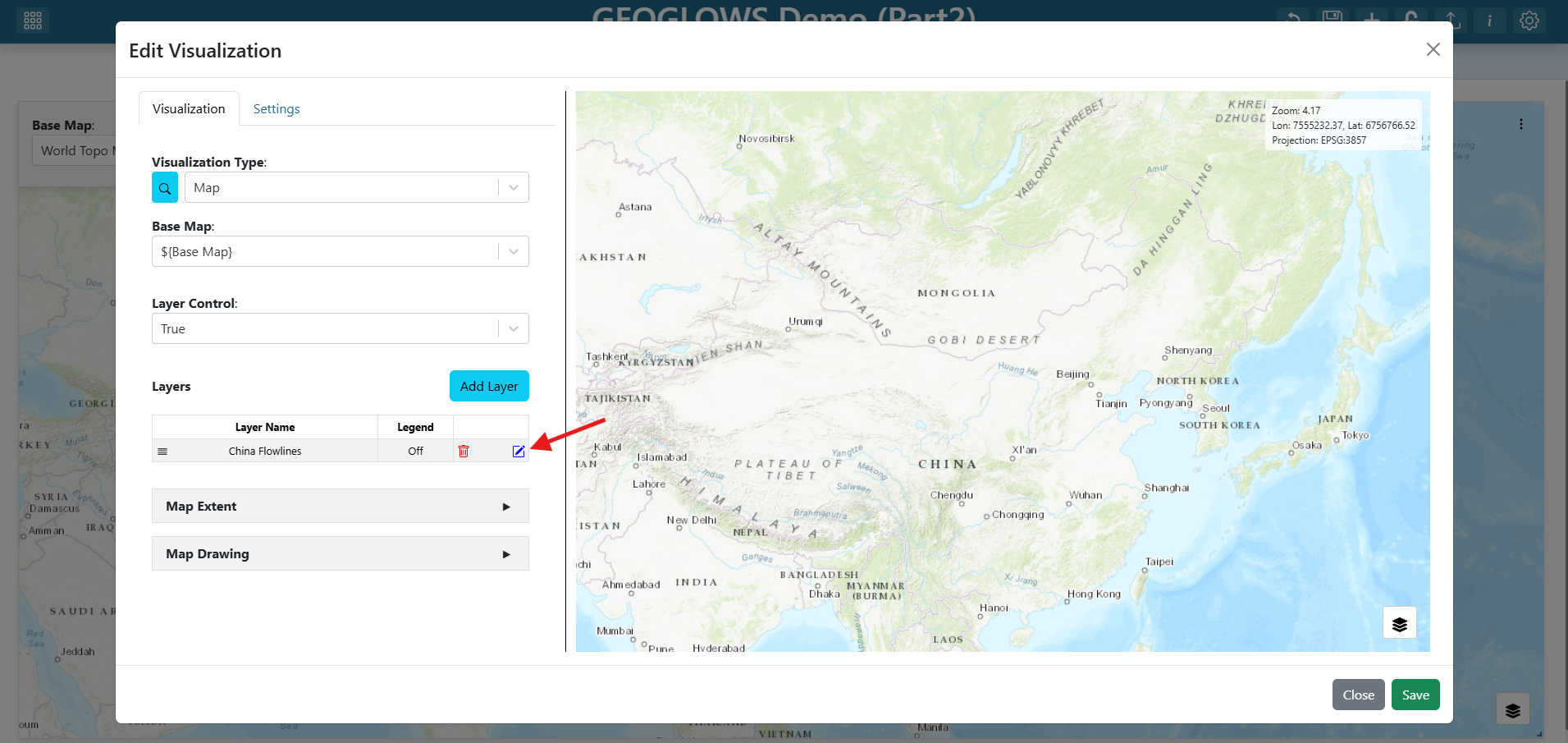The image size is (1568, 743).
Task: Open the dashboard info icon
Action: coord(1489,21)
